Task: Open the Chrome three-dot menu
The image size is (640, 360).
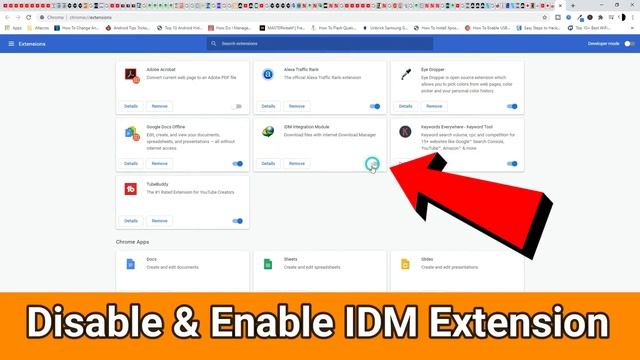Action: [x=633, y=18]
